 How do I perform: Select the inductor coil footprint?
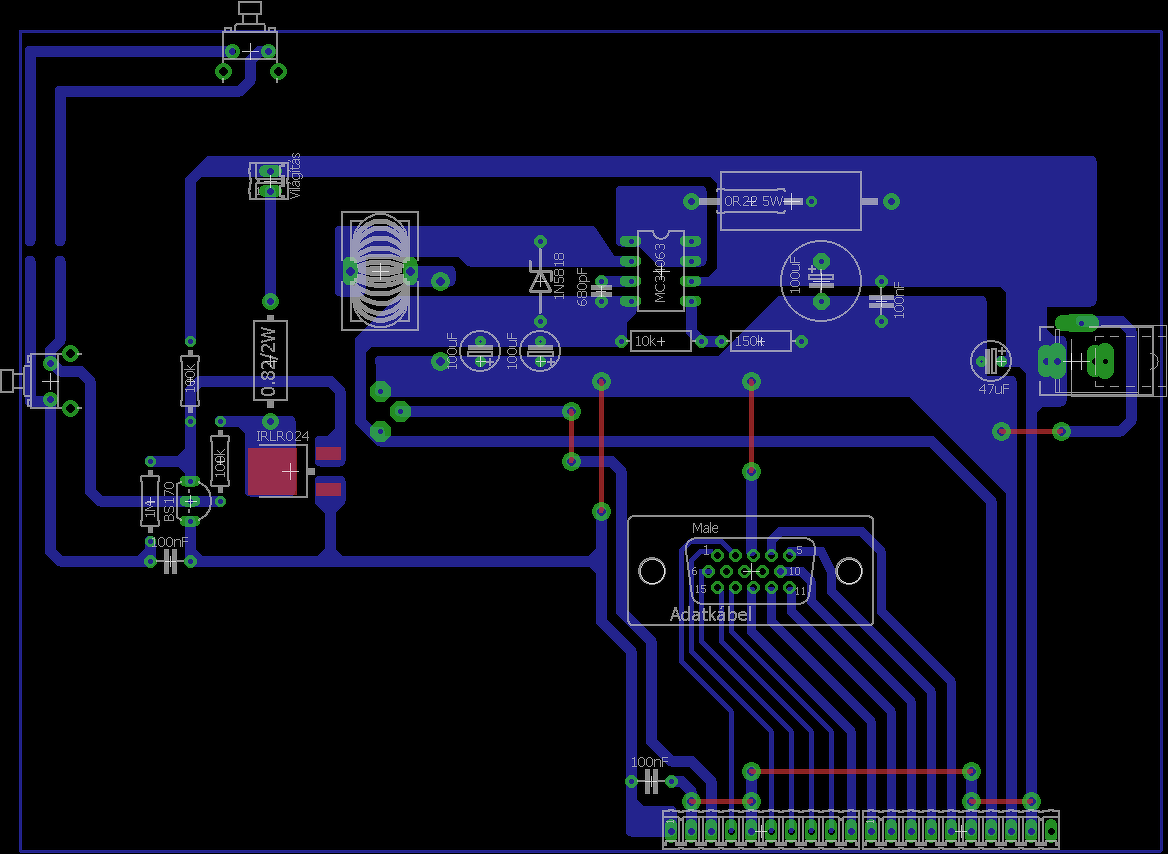[380, 271]
